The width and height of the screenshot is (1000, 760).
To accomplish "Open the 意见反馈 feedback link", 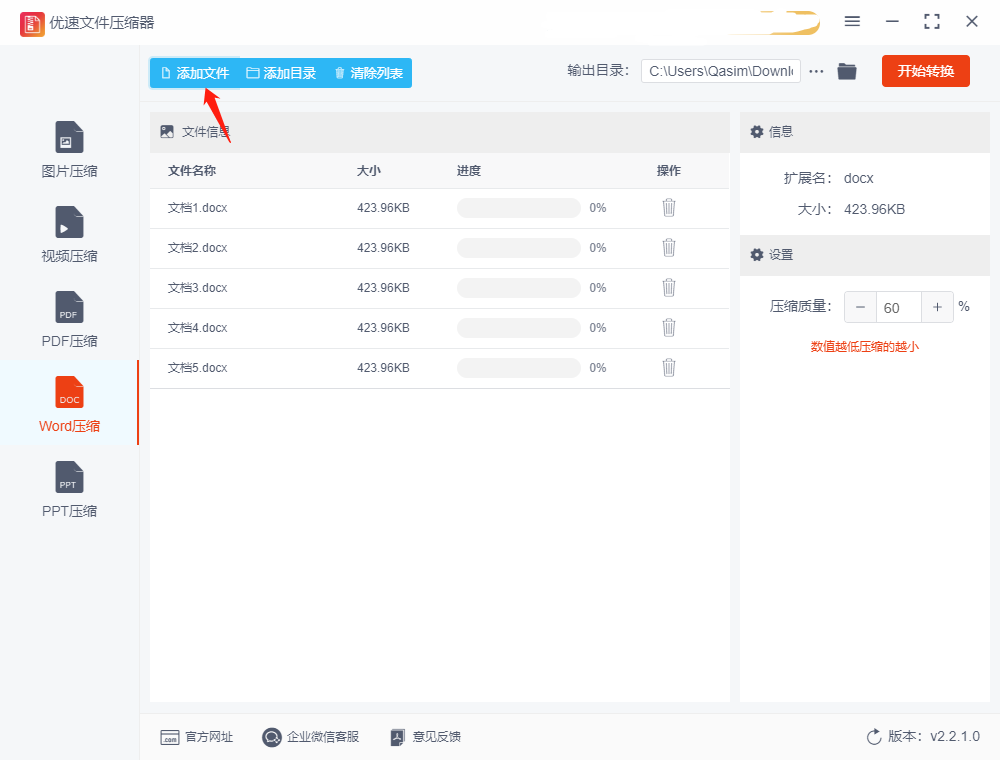I will 425,737.
